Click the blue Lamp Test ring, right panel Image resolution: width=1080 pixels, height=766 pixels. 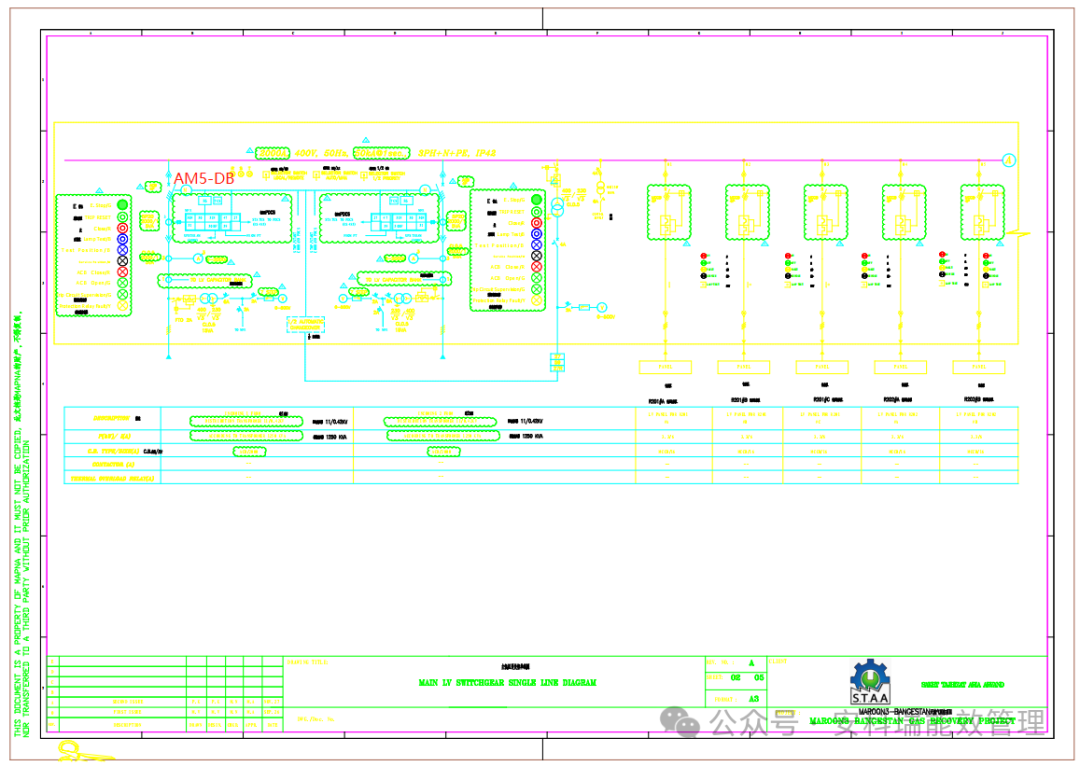pyautogui.click(x=537, y=234)
